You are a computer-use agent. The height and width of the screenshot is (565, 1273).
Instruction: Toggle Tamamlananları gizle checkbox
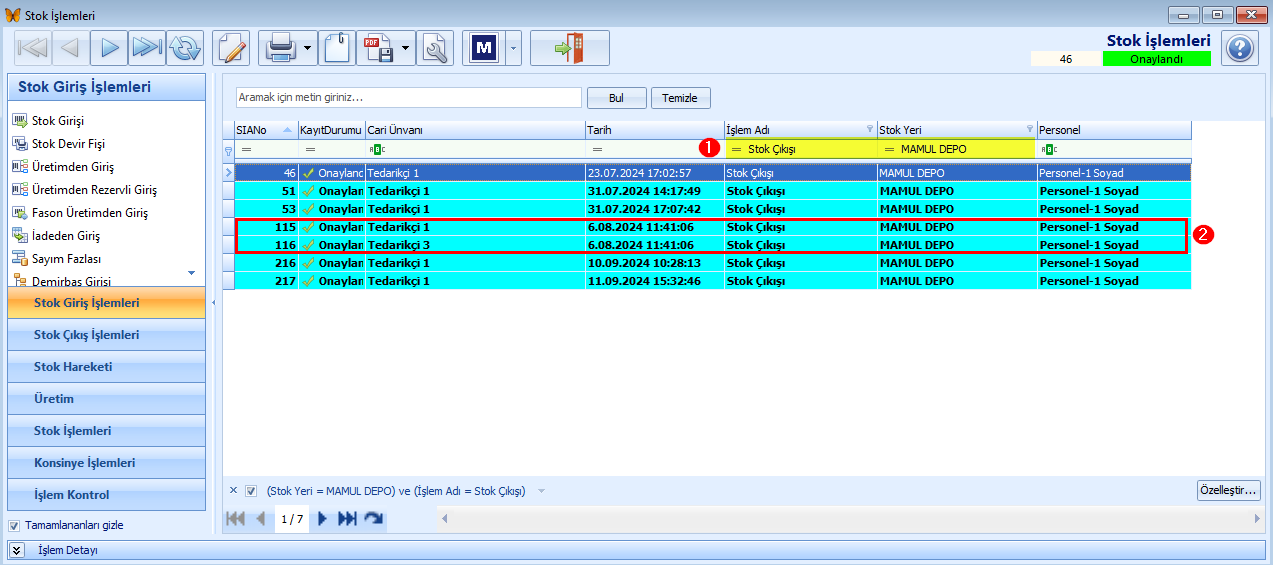point(14,525)
